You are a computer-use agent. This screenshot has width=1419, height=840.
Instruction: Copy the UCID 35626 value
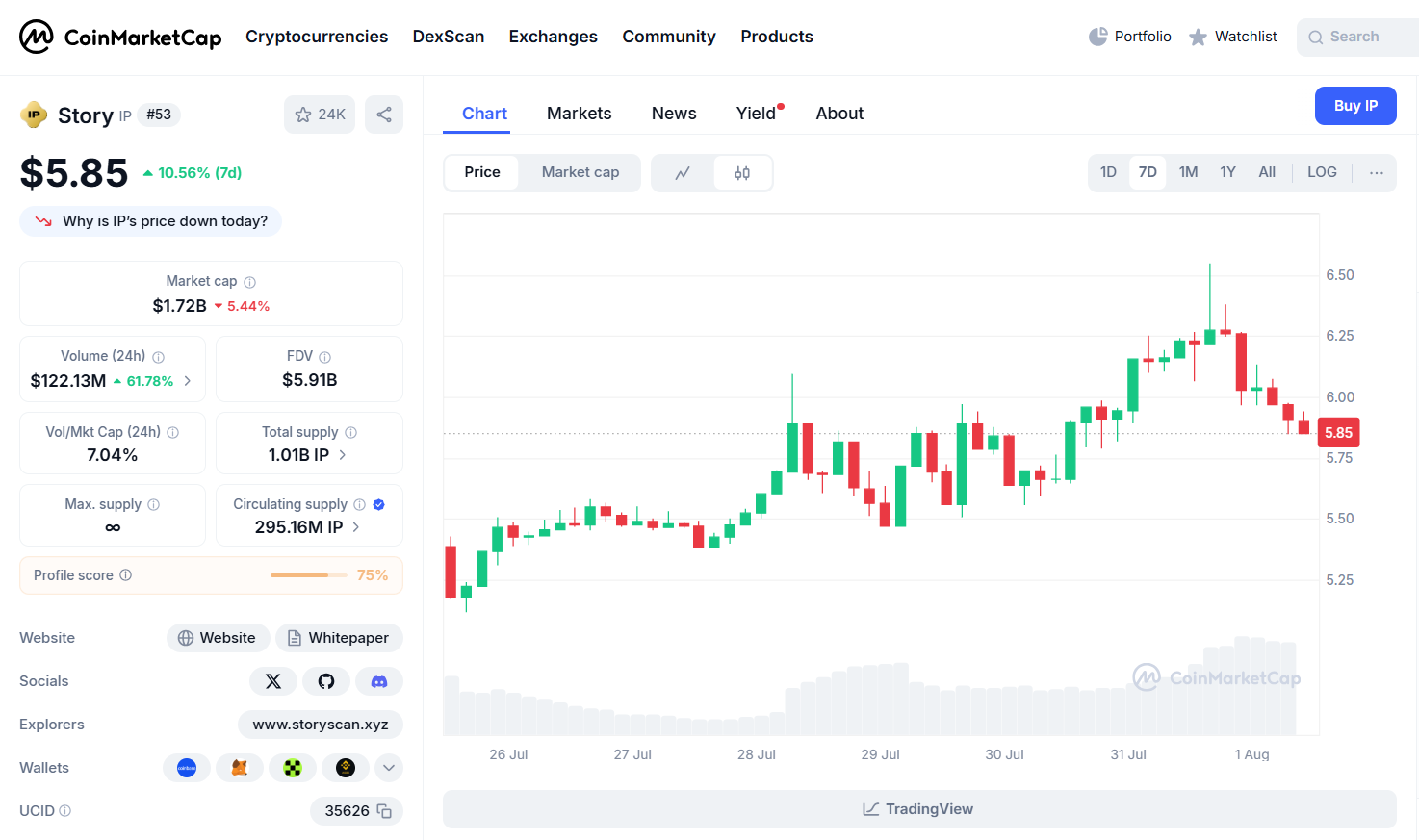(x=384, y=811)
